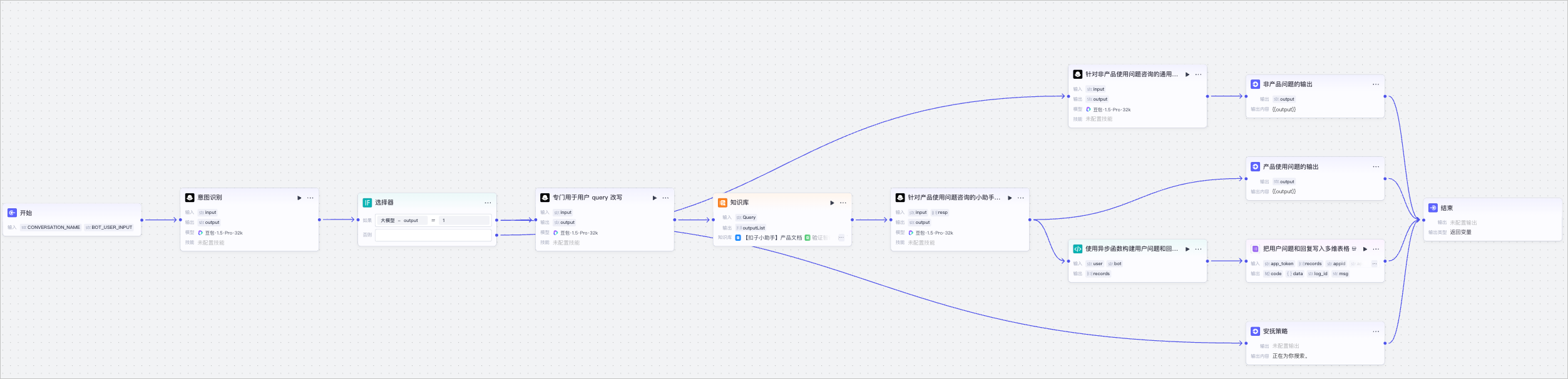The image size is (1568, 379).
Task: Click the 安抚策略 message node icon
Action: 1255,331
